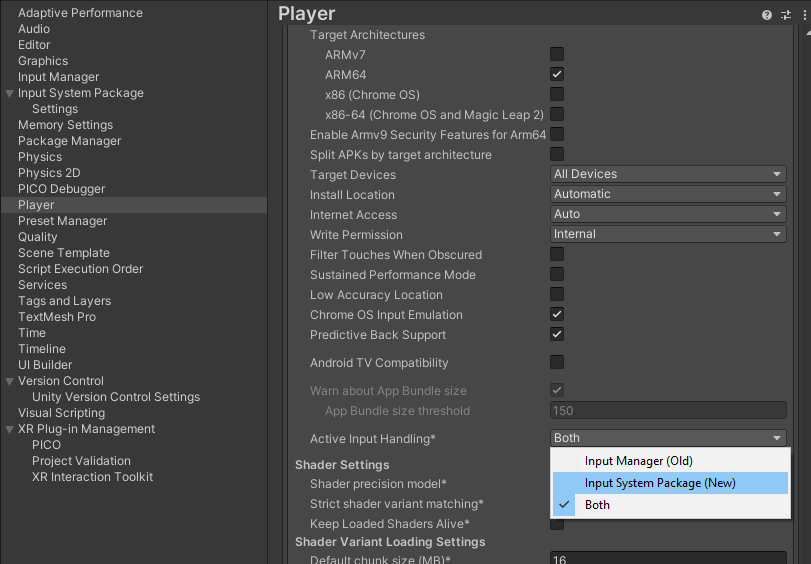Open UI Builder settings
811x564 pixels.
(x=45, y=365)
